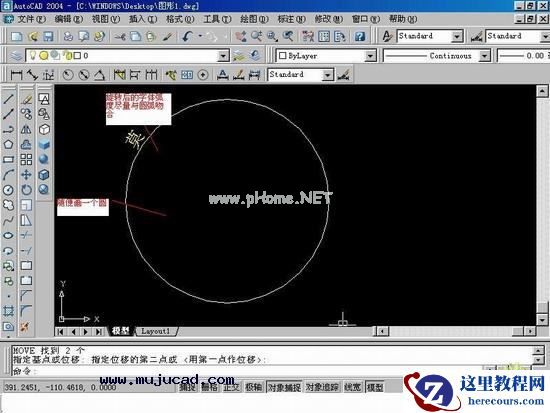550x413 pixels.
Task: Select the Linear dimension tool
Action: point(16,75)
